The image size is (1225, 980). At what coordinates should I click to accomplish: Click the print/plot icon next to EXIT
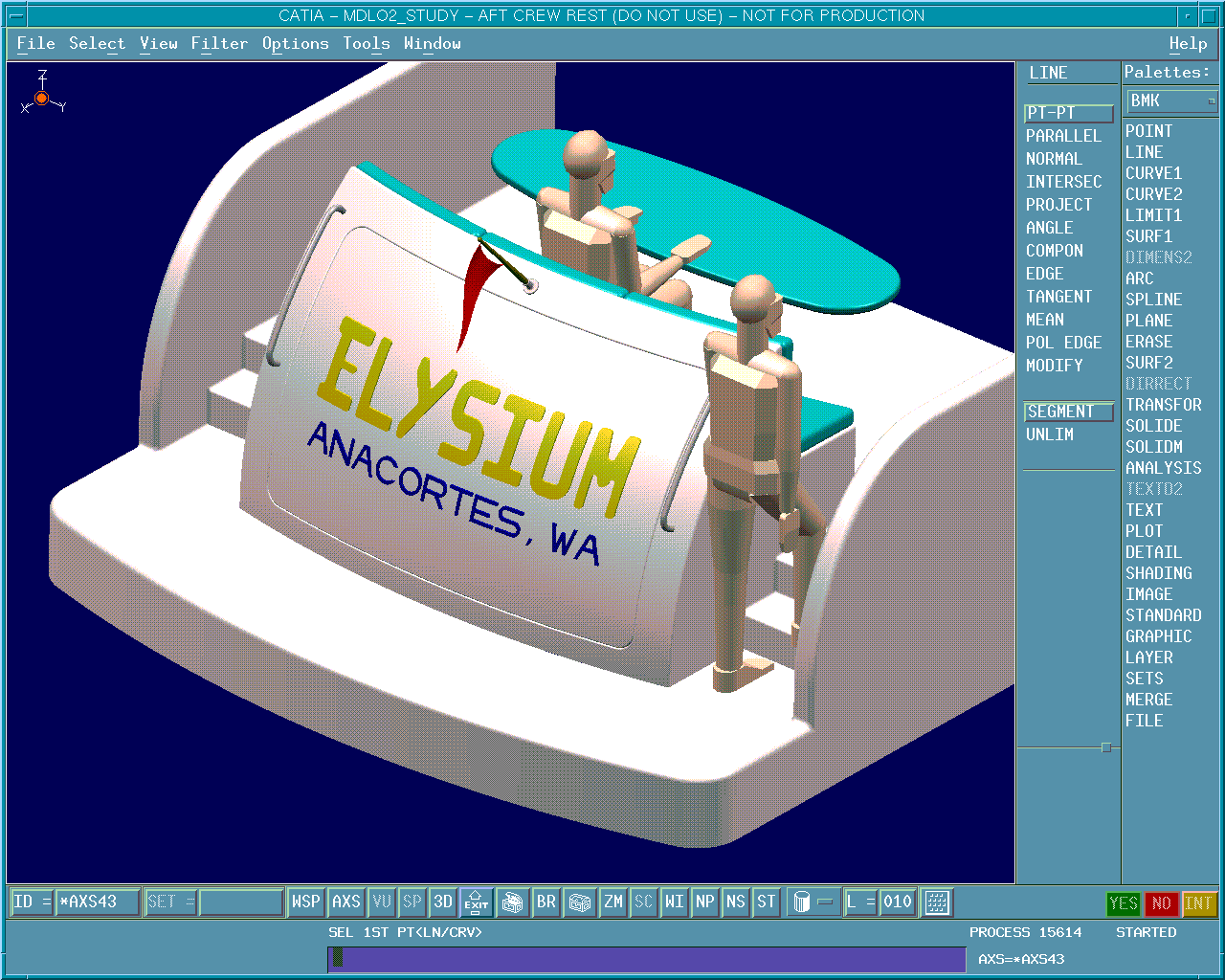pos(513,902)
